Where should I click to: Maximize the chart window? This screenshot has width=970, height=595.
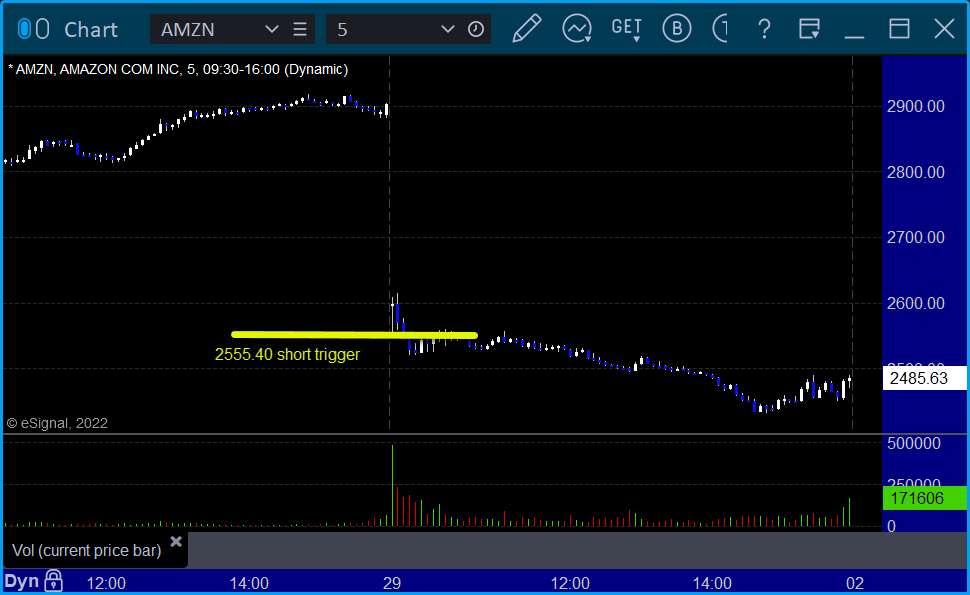(x=899, y=28)
